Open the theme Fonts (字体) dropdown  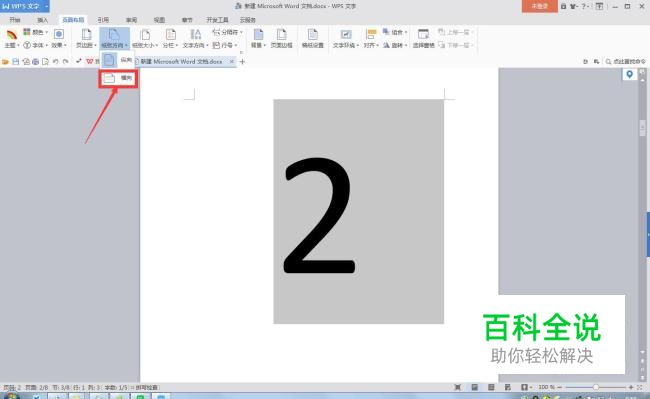36,45
